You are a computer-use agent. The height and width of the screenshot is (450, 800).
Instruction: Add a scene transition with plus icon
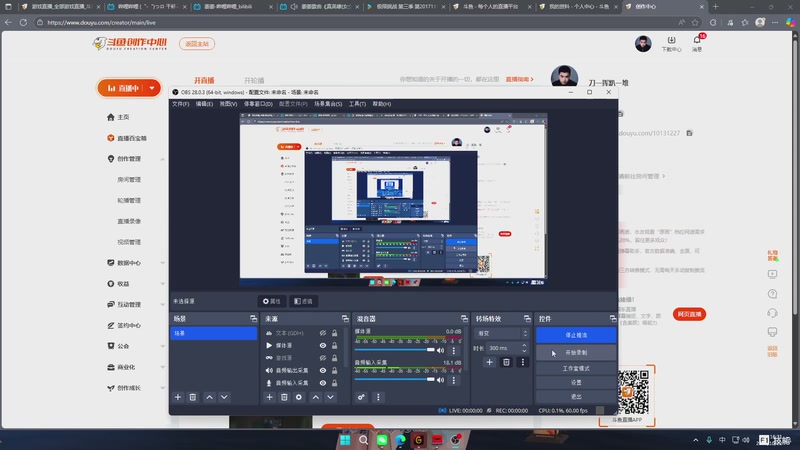(x=489, y=362)
